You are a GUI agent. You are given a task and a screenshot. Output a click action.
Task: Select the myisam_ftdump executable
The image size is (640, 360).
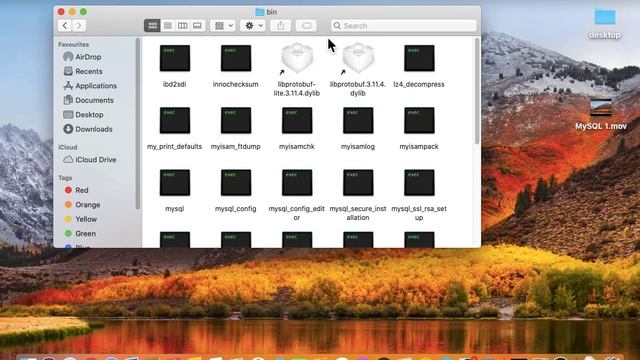(236, 120)
